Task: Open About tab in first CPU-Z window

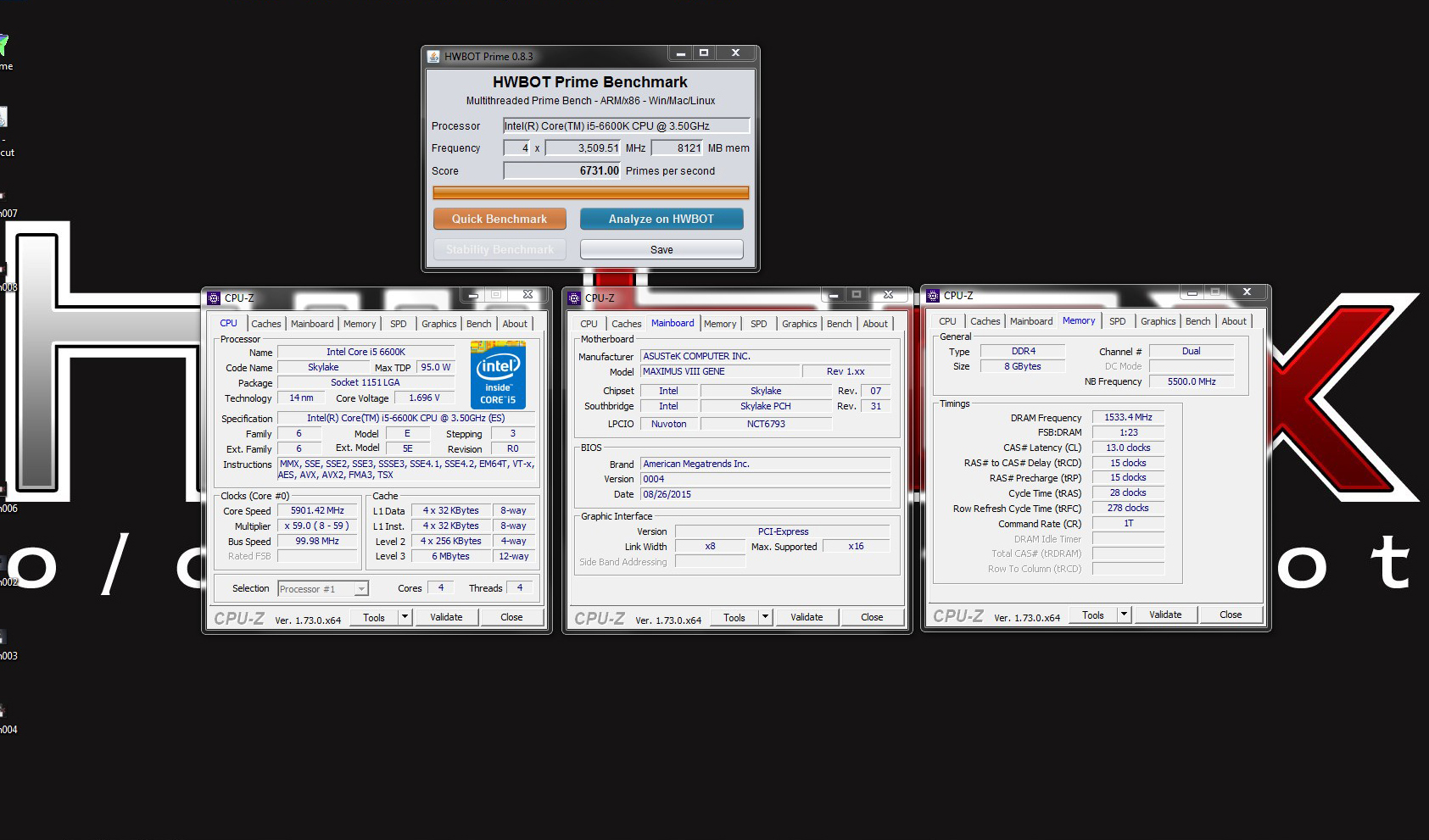Action: 515,324
